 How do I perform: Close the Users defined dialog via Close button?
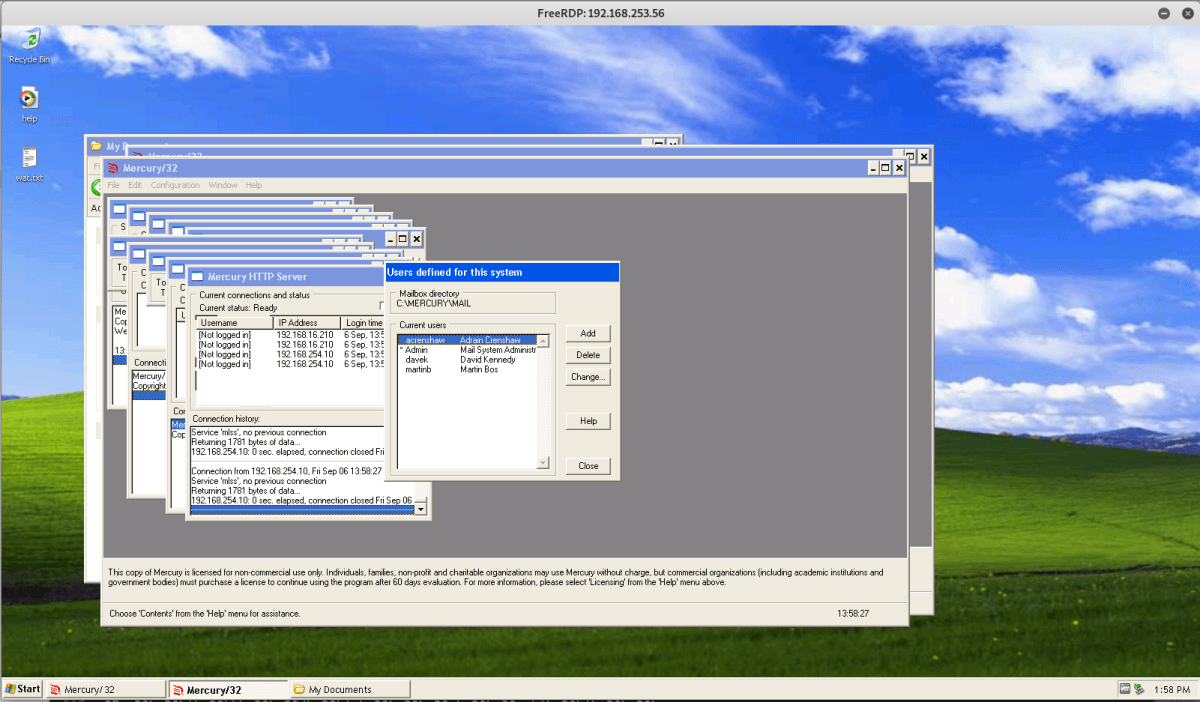pos(588,466)
